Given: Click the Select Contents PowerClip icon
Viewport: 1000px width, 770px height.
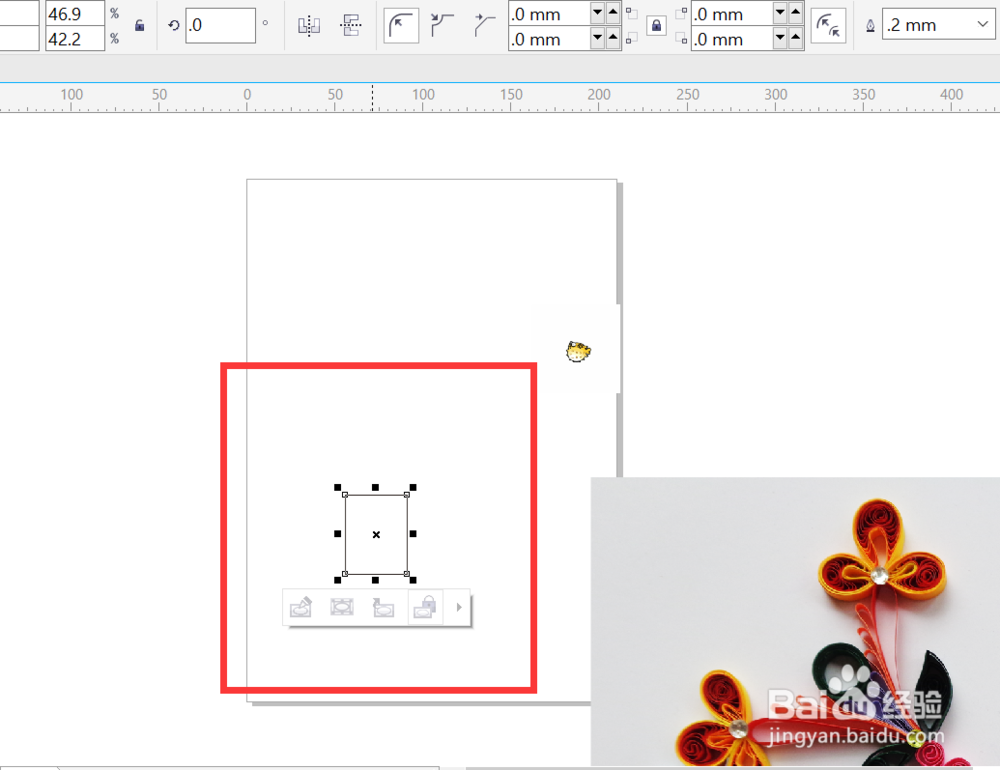Looking at the screenshot, I should tap(342, 607).
